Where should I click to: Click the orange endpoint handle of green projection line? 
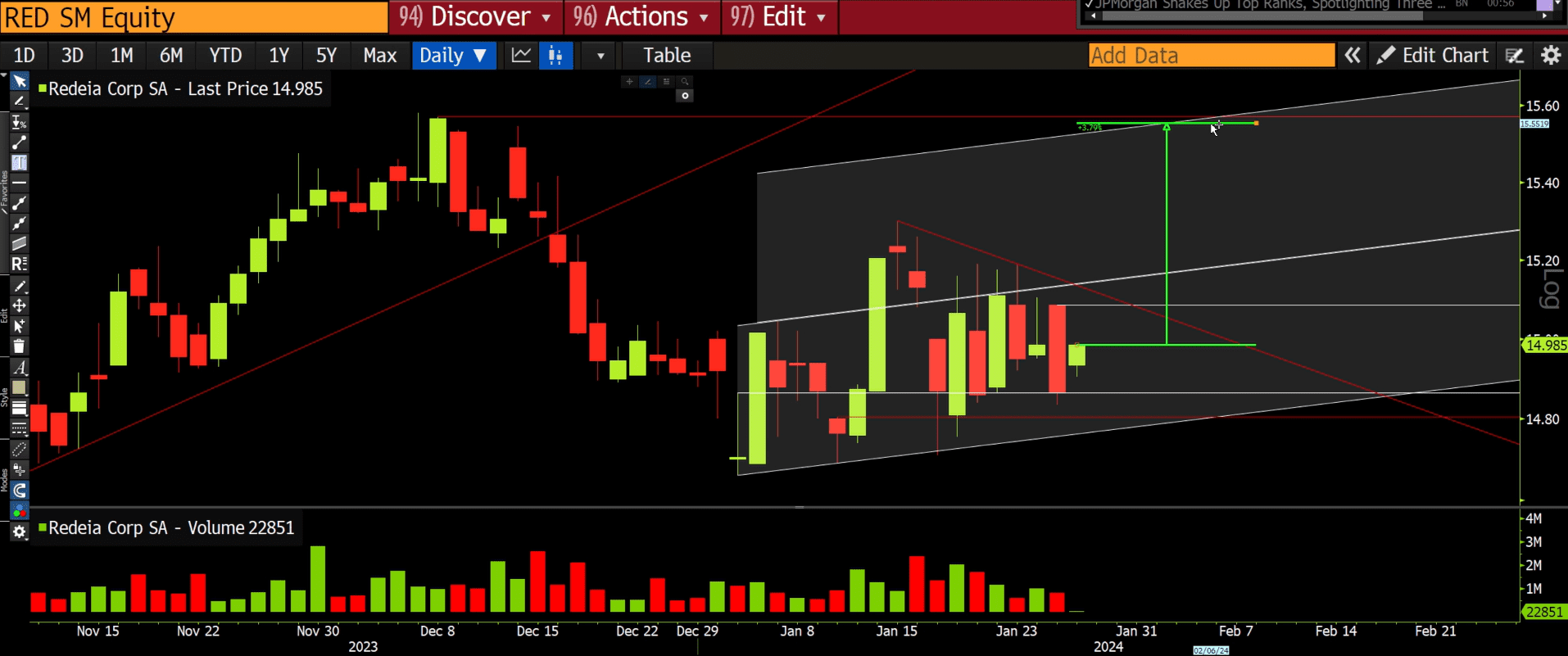pyautogui.click(x=1256, y=124)
